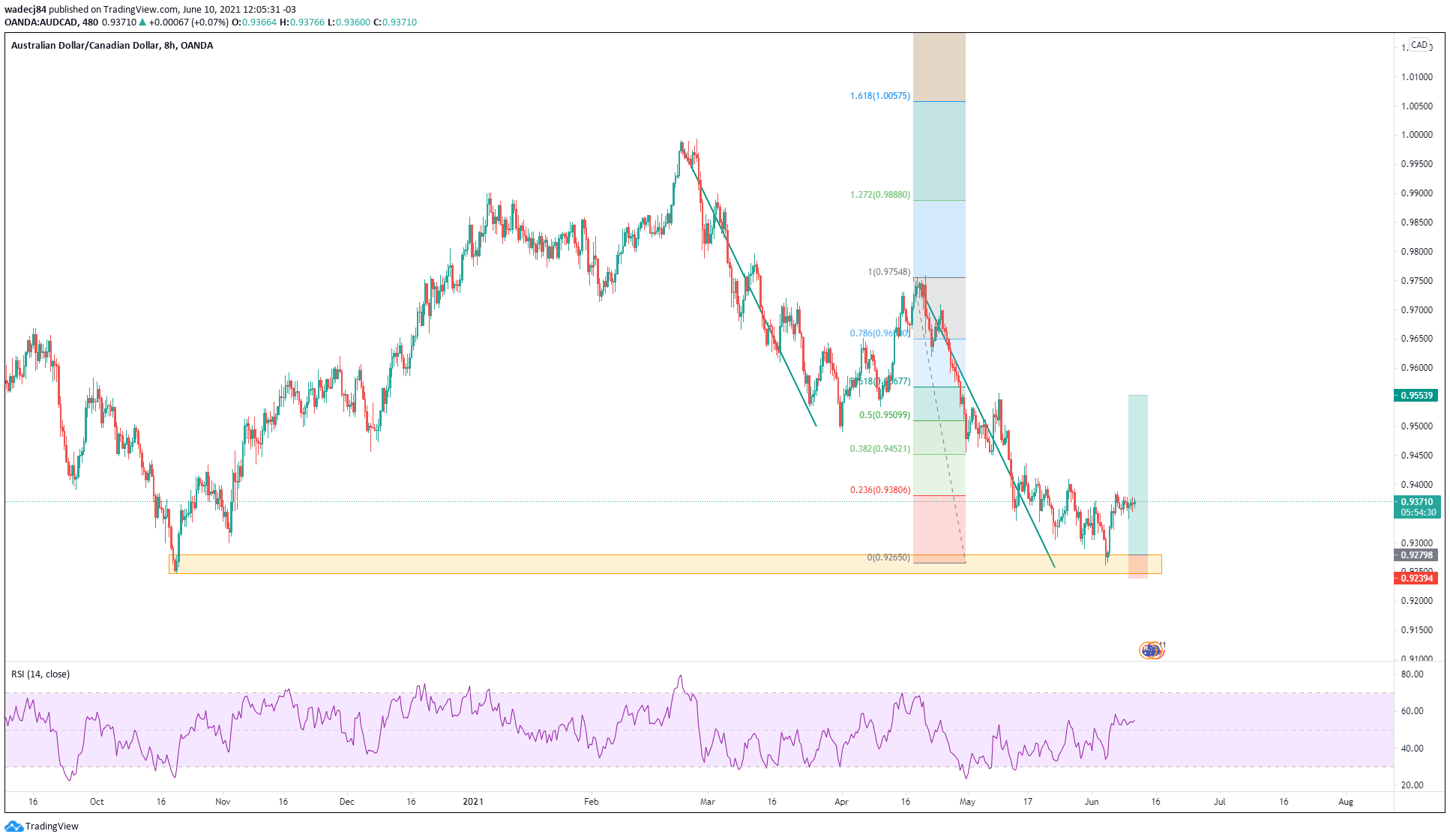This screenshot has height=840, width=1450.
Task: Open the CAD currency selector on price axis
Action: (1419, 45)
